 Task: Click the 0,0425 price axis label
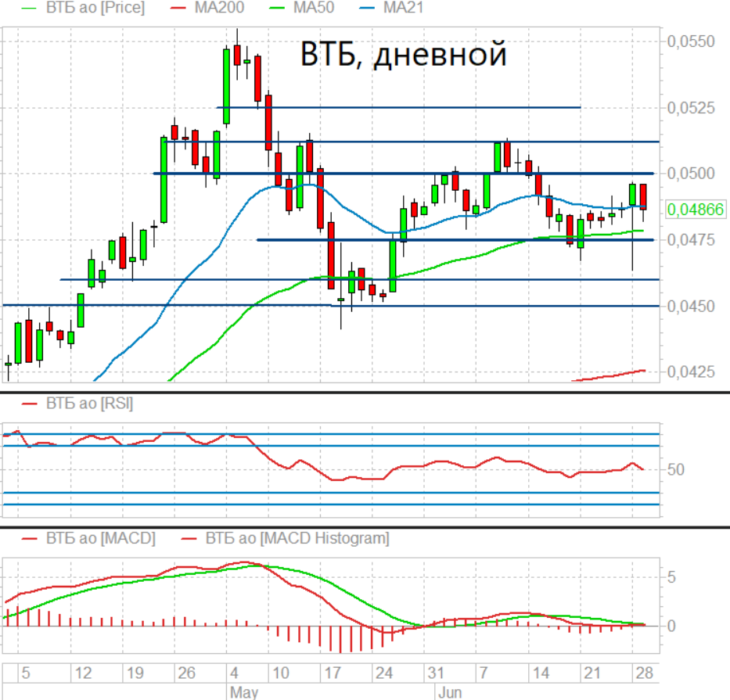691,372
